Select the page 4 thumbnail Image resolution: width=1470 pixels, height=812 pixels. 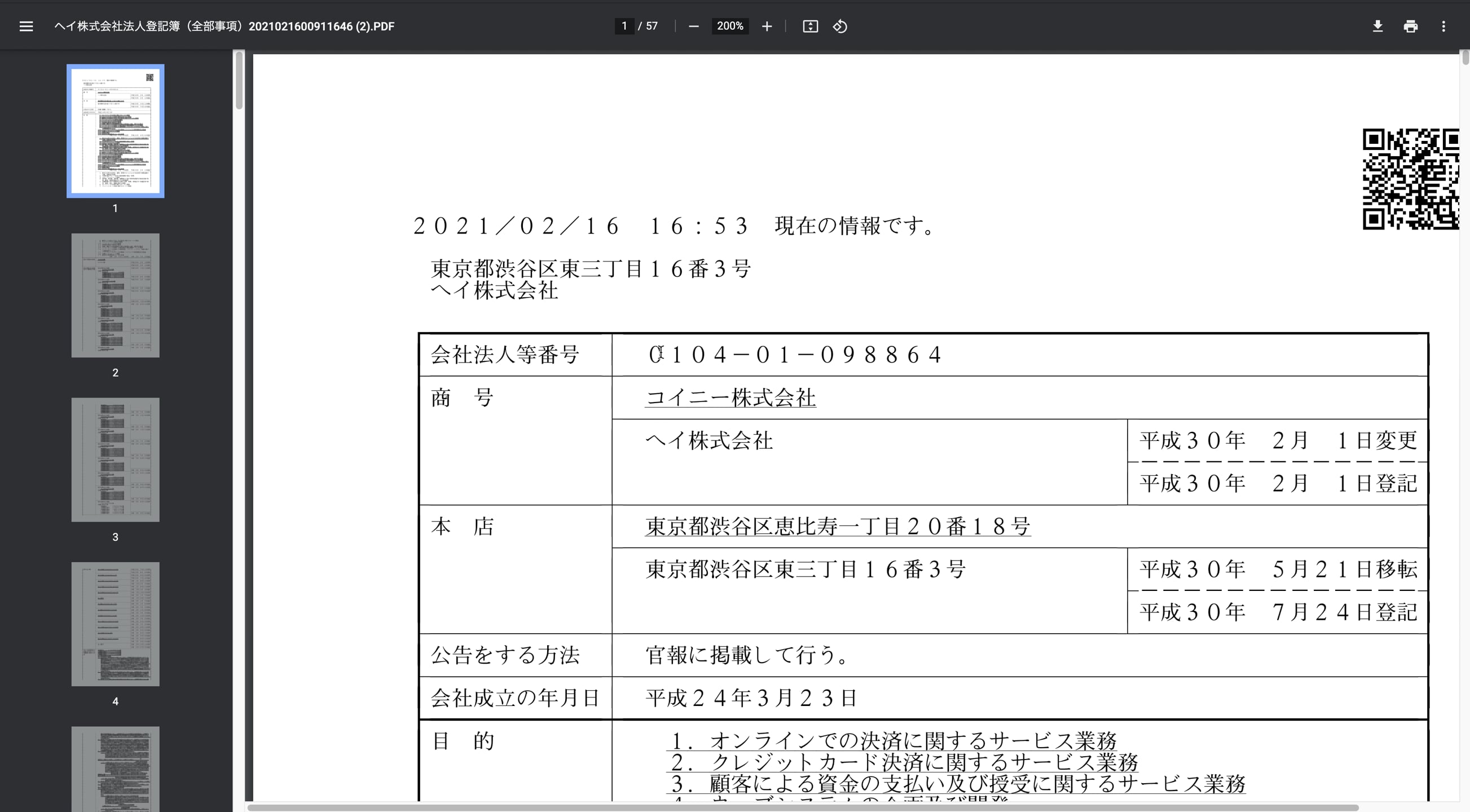(115, 623)
